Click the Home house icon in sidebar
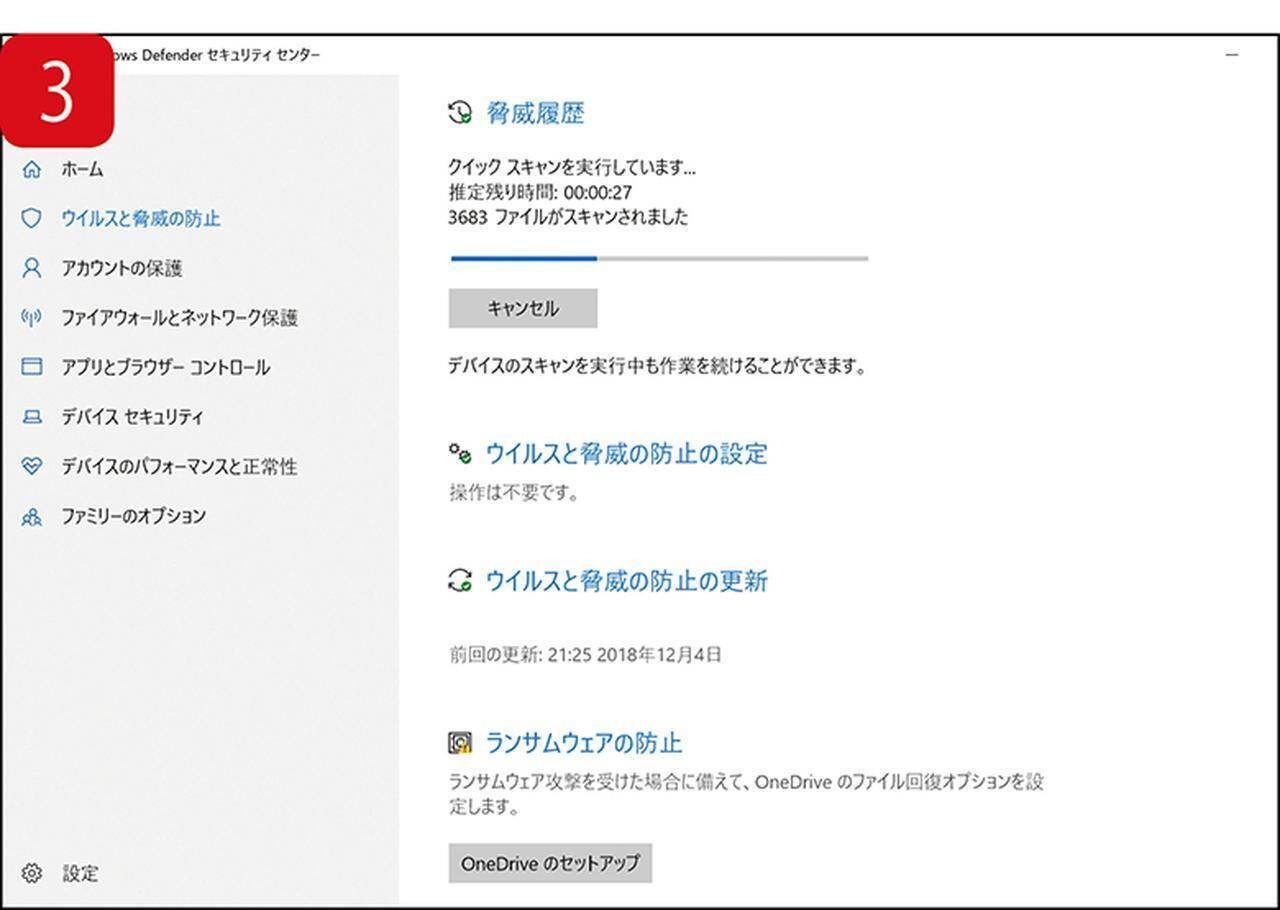This screenshot has width=1280, height=910. coord(32,169)
